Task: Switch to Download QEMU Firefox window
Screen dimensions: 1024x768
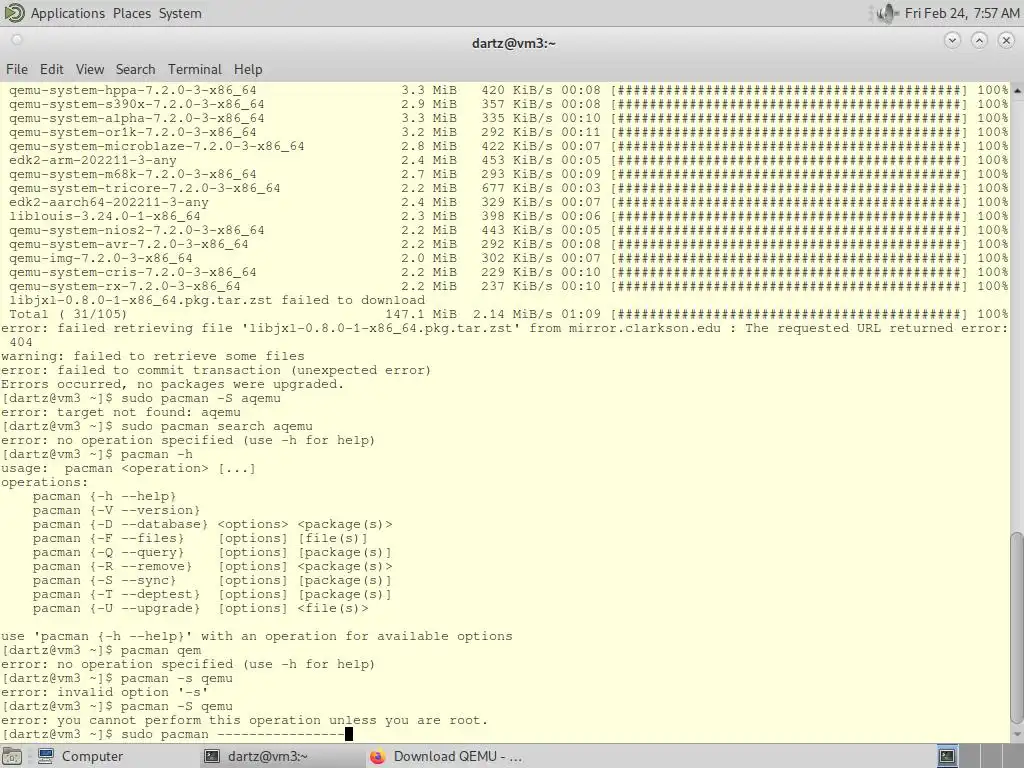Action: point(447,756)
